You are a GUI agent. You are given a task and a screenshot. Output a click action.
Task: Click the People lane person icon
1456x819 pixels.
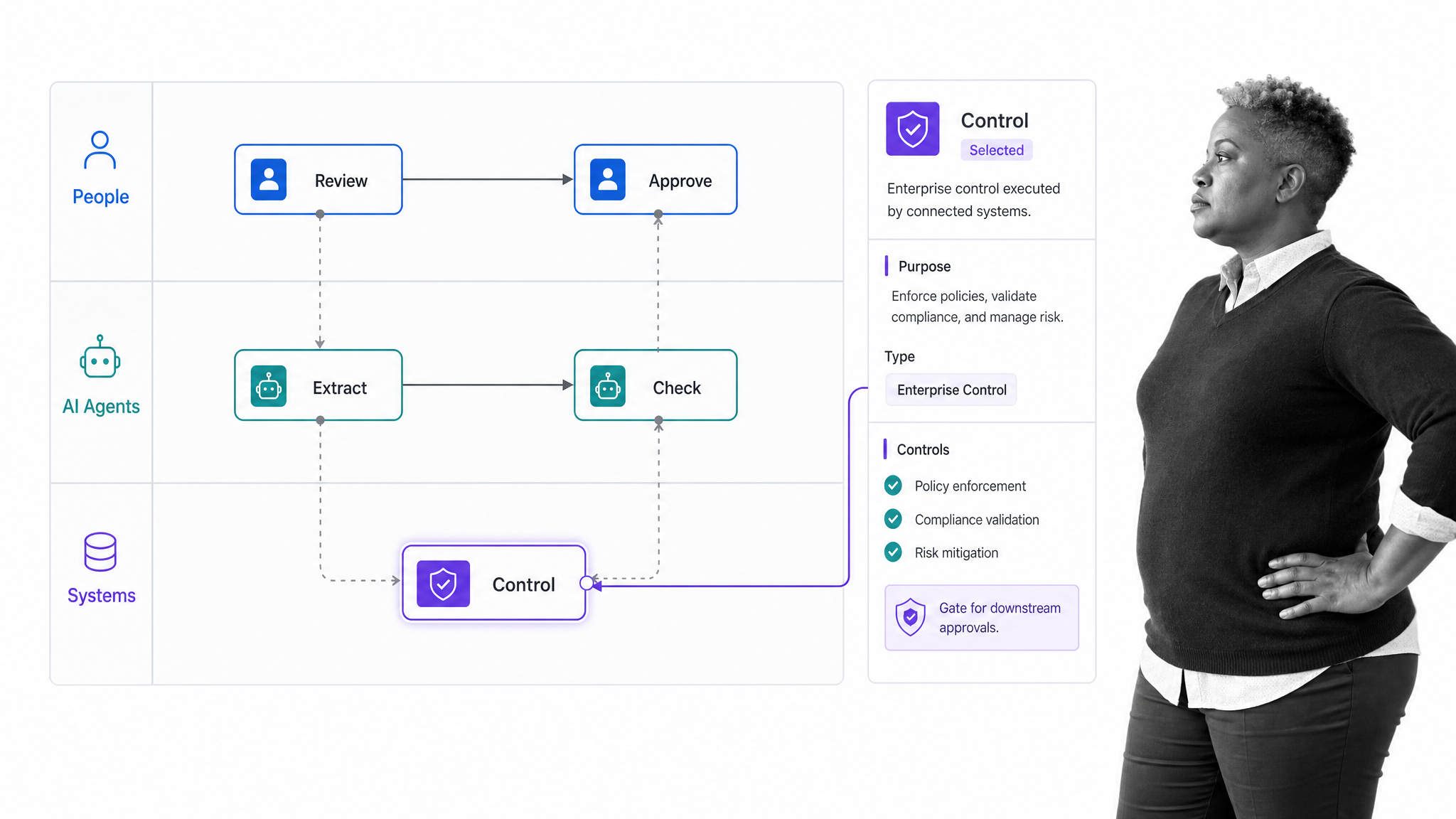[x=100, y=150]
